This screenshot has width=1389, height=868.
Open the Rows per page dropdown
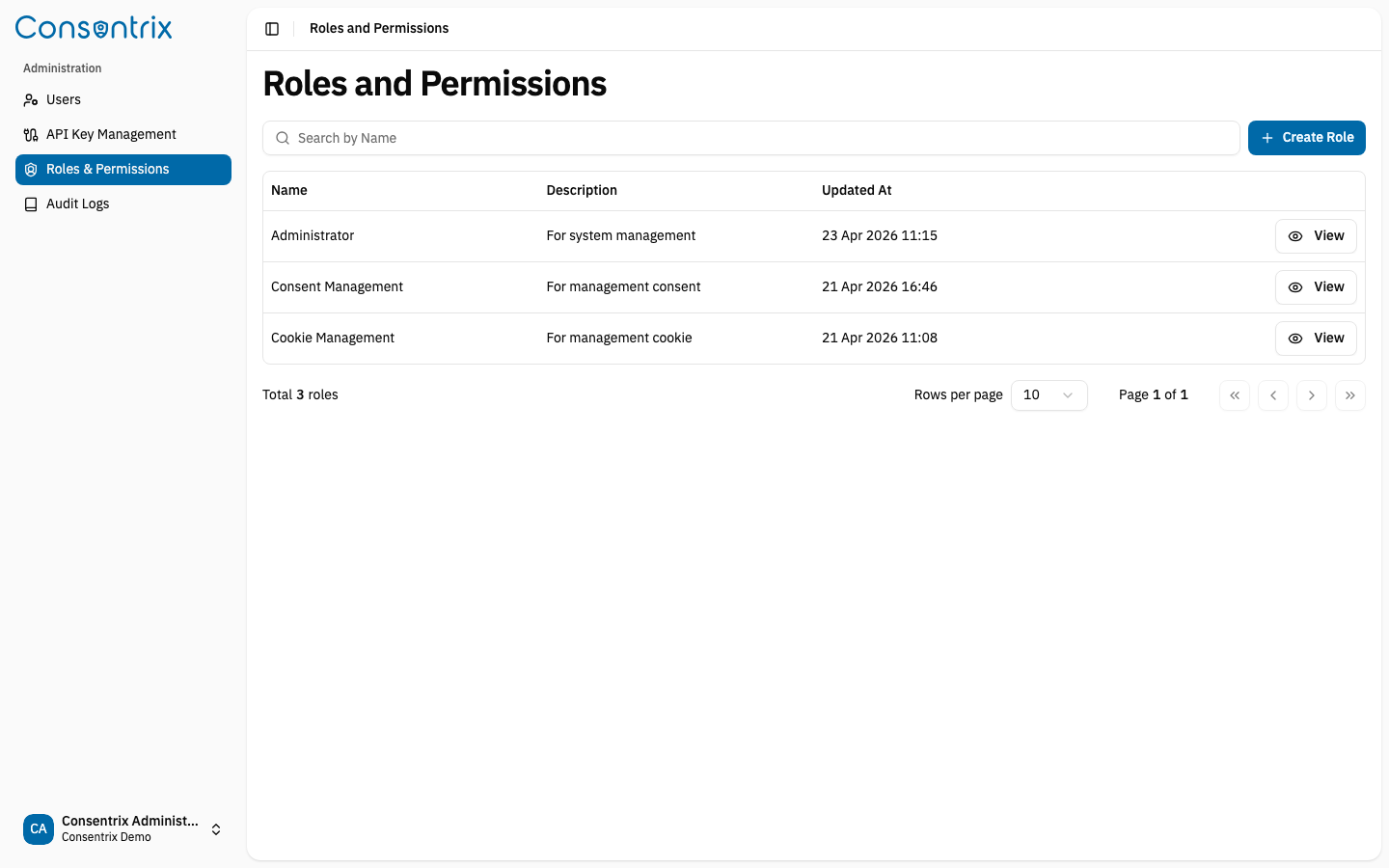coord(1049,395)
